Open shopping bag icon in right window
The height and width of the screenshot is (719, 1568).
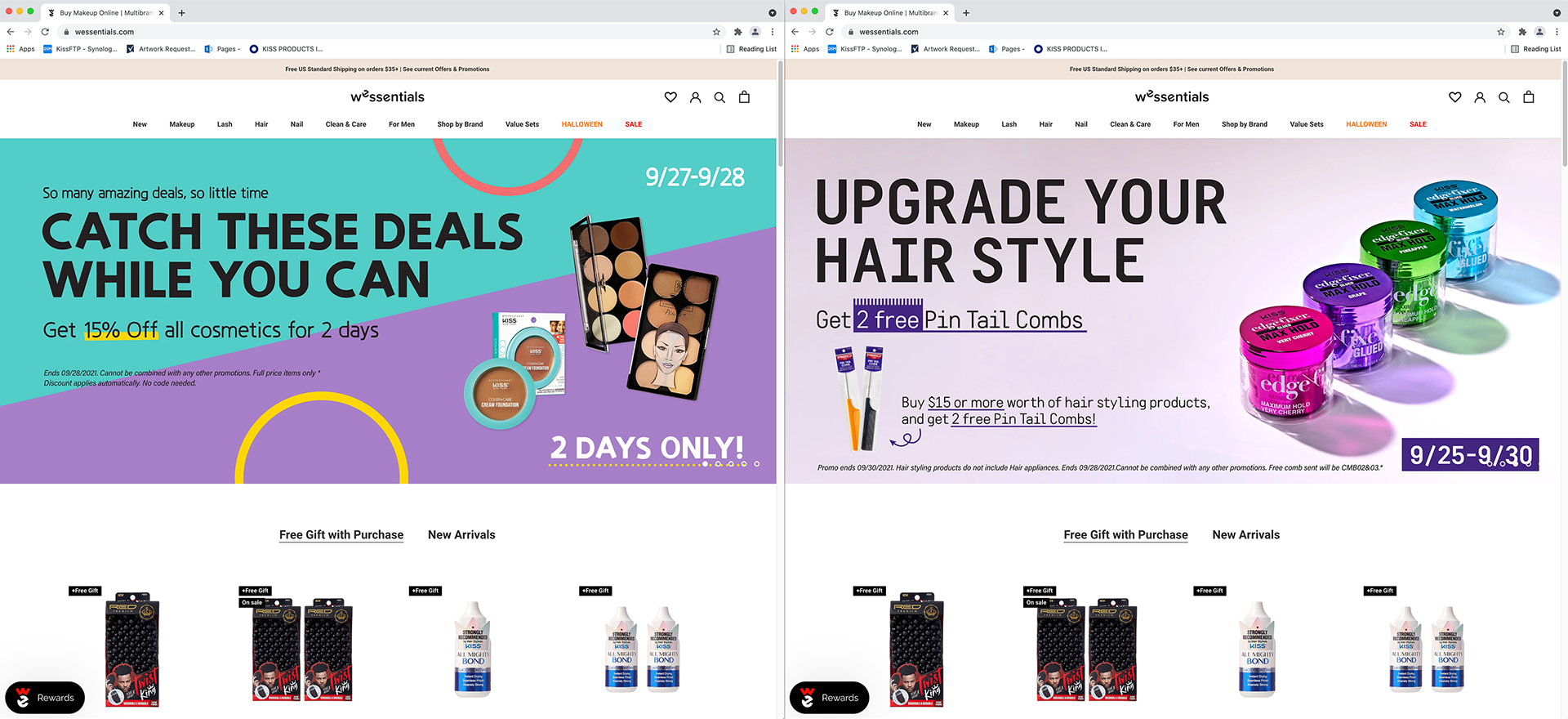tap(1528, 96)
